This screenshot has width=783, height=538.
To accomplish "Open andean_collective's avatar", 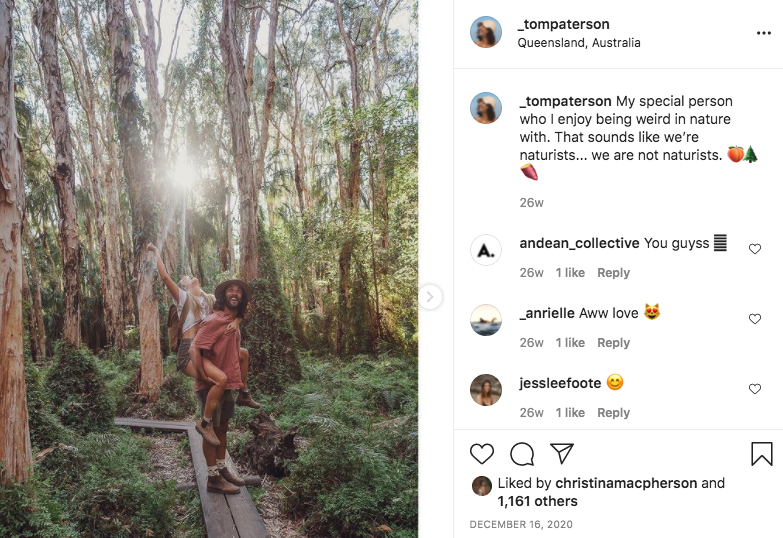I will pyautogui.click(x=486, y=249).
